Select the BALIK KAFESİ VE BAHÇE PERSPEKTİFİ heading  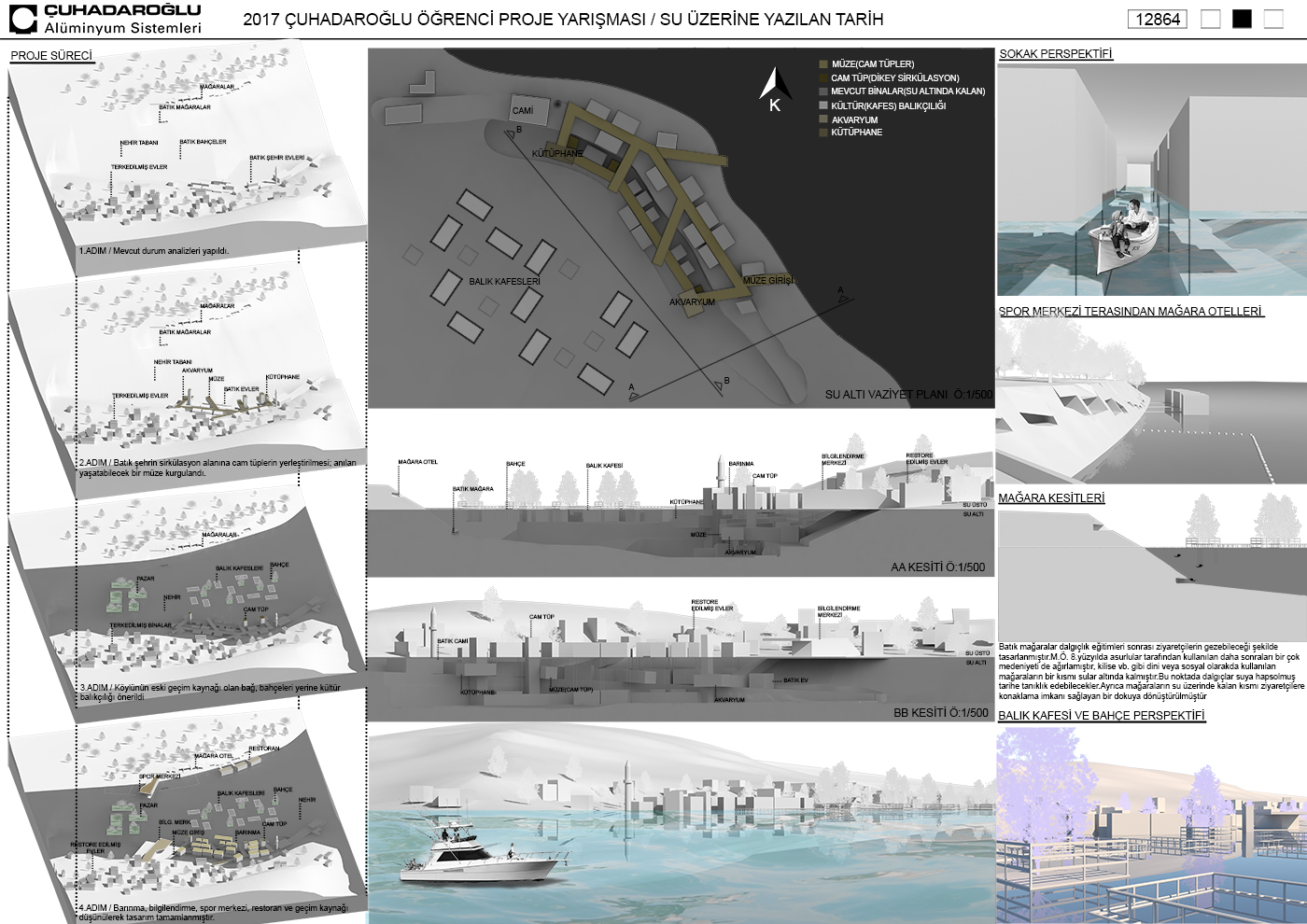(1102, 716)
